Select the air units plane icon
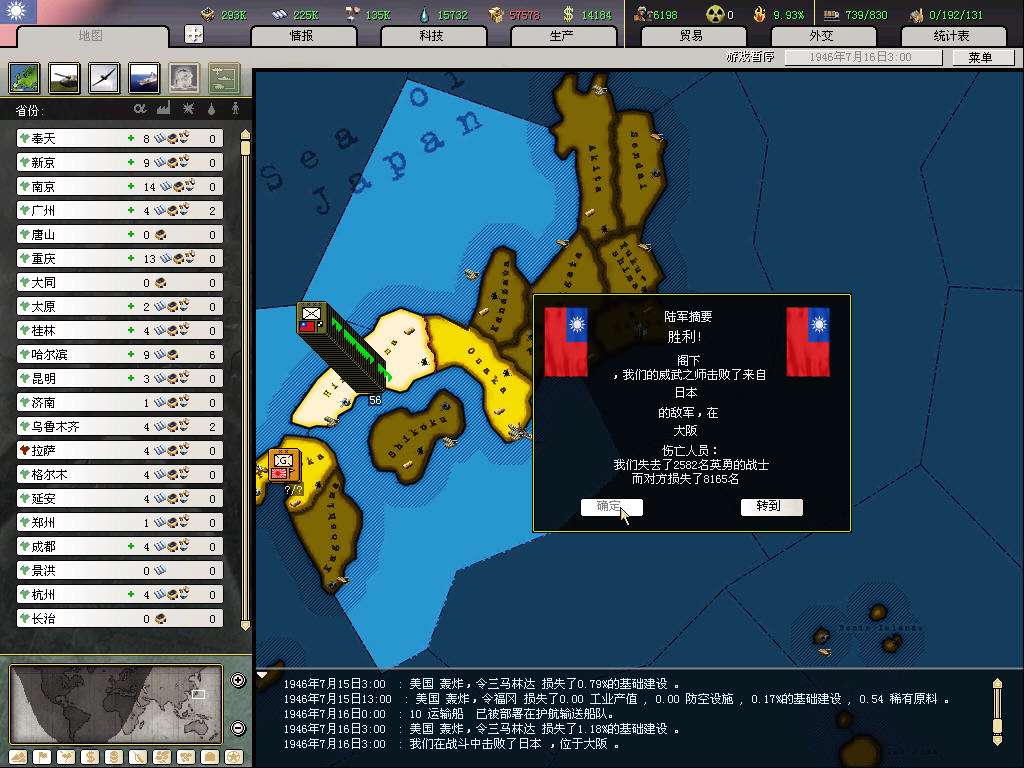The image size is (1024, 768). point(104,78)
